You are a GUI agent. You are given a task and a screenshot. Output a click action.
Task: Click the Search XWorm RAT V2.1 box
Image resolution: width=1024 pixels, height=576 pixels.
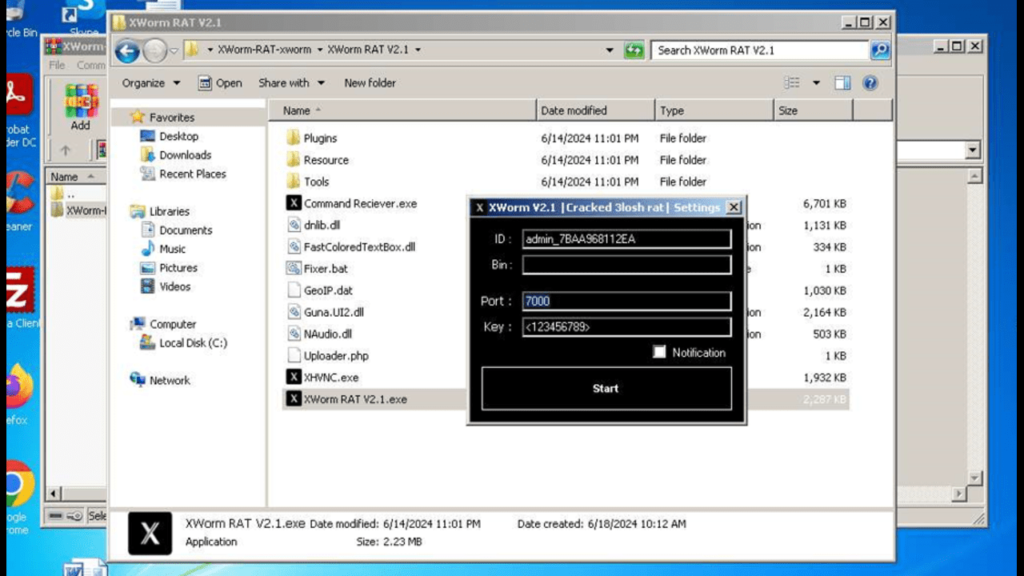point(760,50)
